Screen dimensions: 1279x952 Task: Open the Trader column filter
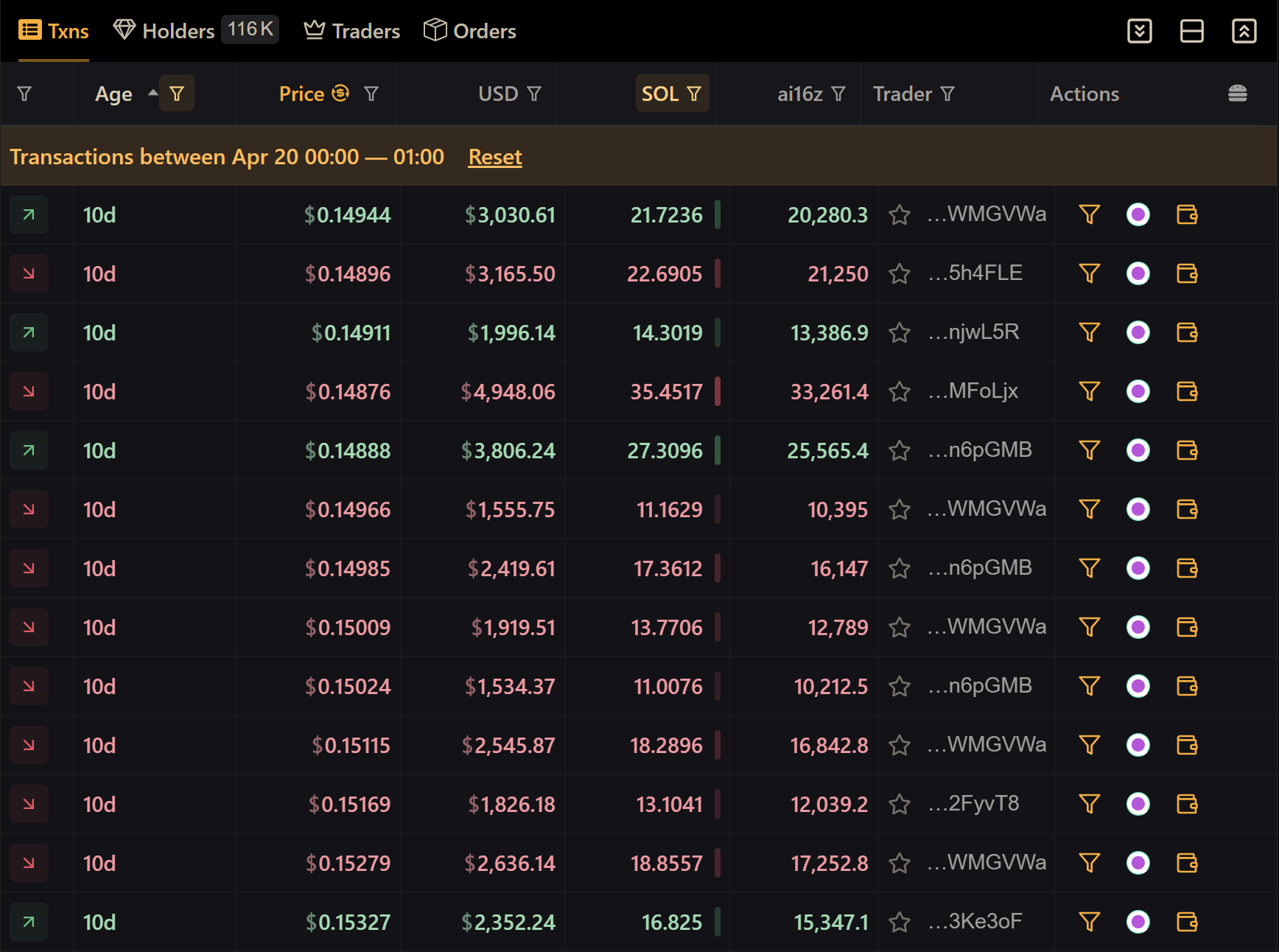(x=948, y=94)
